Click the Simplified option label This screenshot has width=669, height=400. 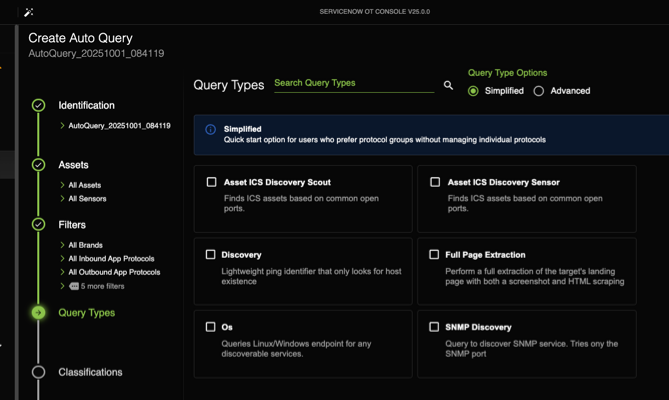click(x=504, y=91)
